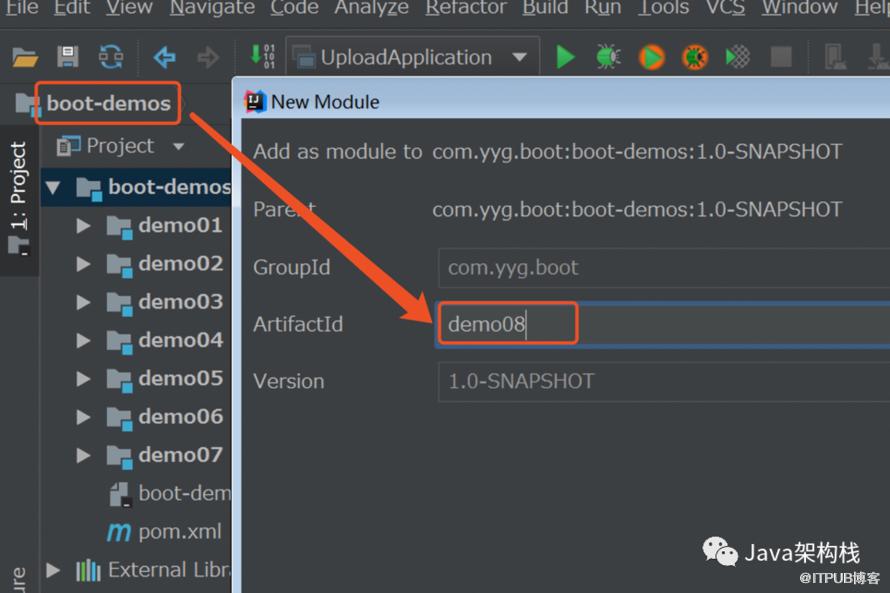Synchronize project with the refresh icon
This screenshot has height=593, width=890.
coord(111,57)
